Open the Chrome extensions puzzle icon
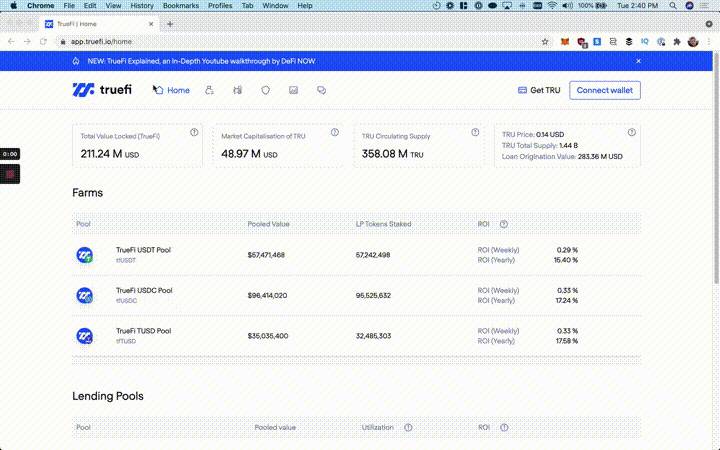This screenshot has width=720, height=450. (x=677, y=42)
